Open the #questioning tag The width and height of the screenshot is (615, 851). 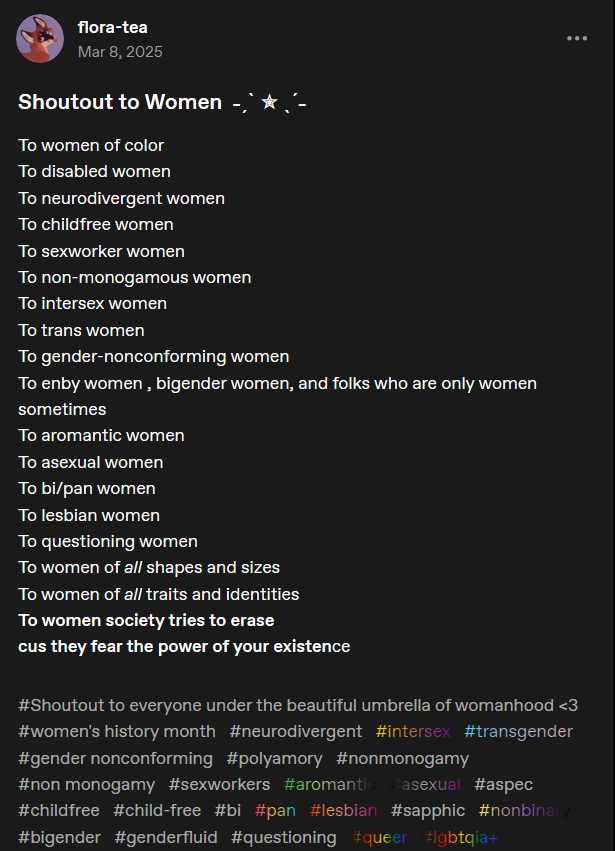(284, 838)
